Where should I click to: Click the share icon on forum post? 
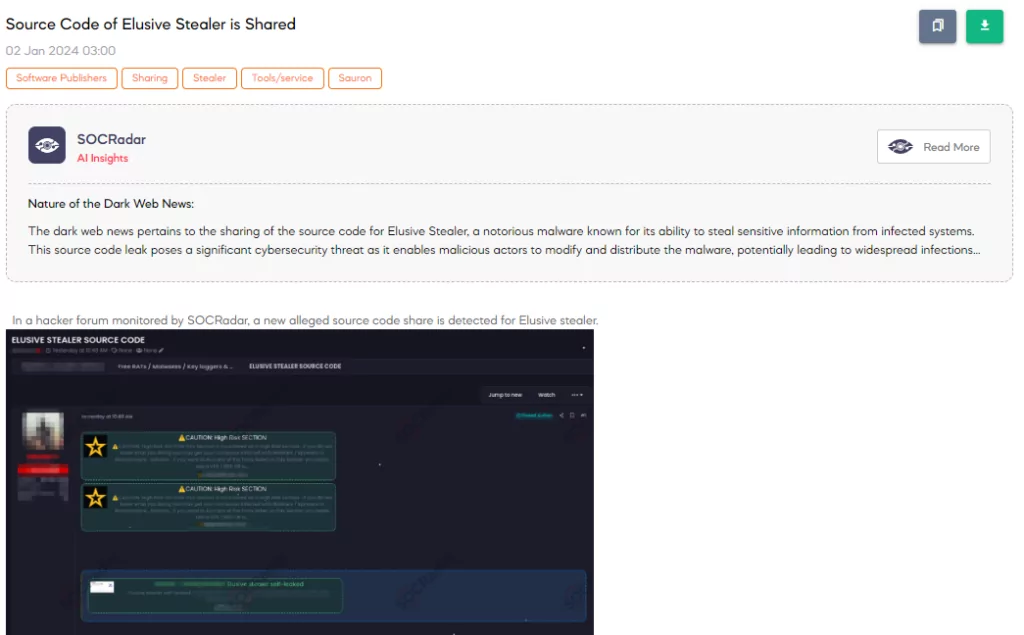(562, 415)
